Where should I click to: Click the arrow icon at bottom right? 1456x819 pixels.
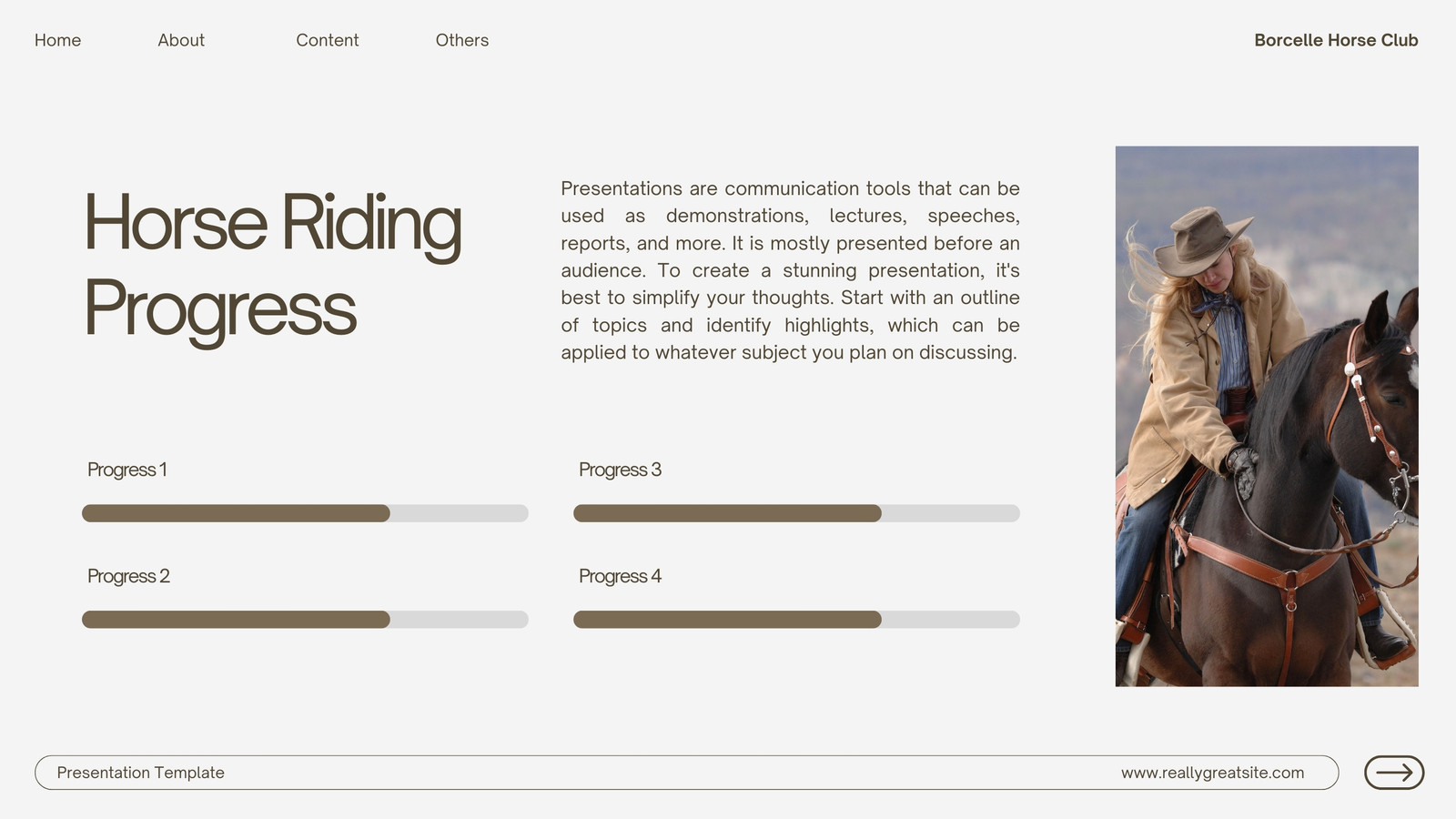[x=1394, y=773]
